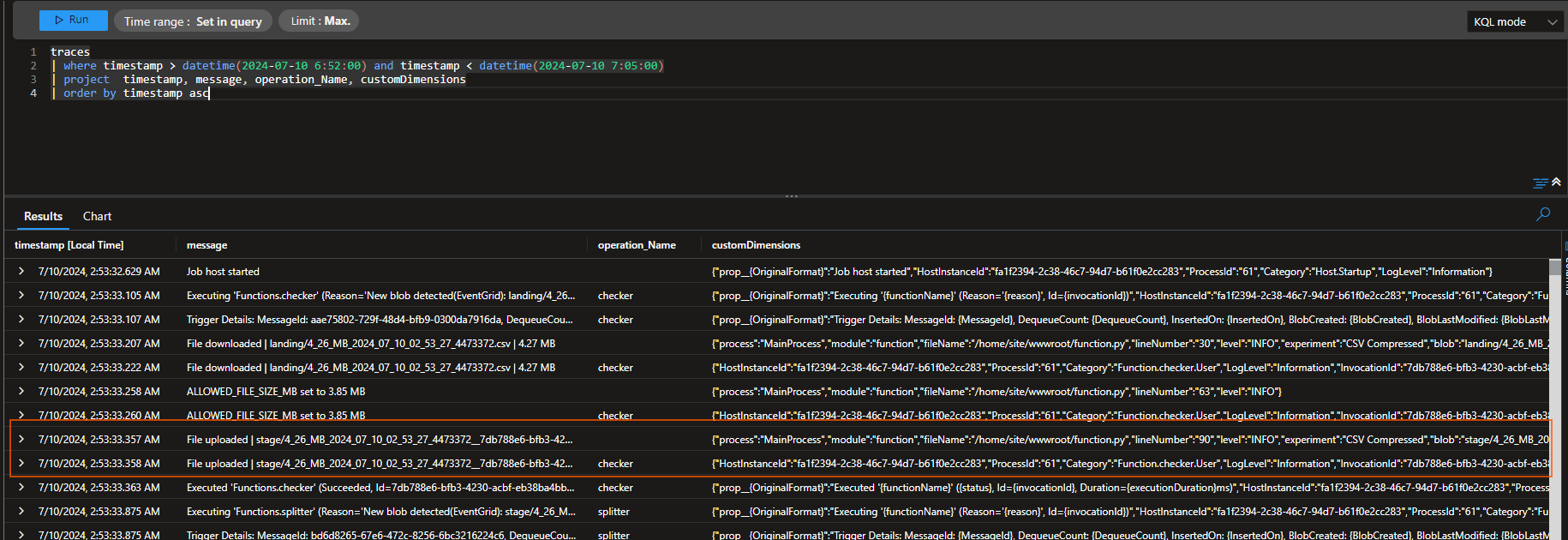Viewport: 1568px width, 540px height.
Task: Sort by timestamp [Local Time] column header
Action: (x=69, y=245)
